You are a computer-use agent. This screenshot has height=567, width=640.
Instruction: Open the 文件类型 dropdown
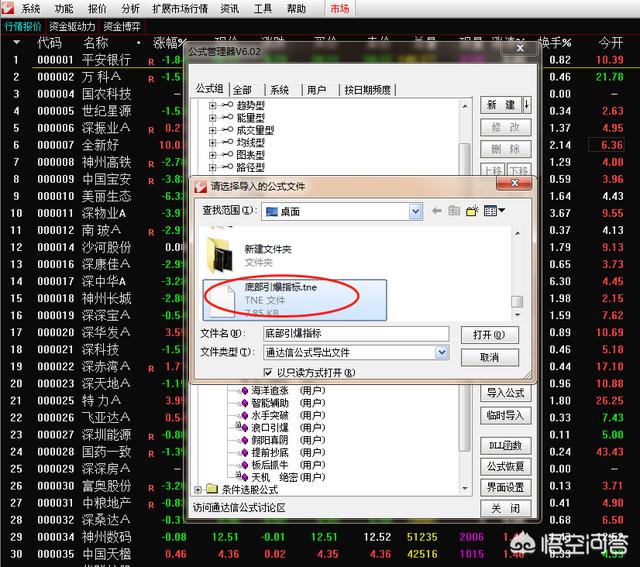click(x=442, y=352)
